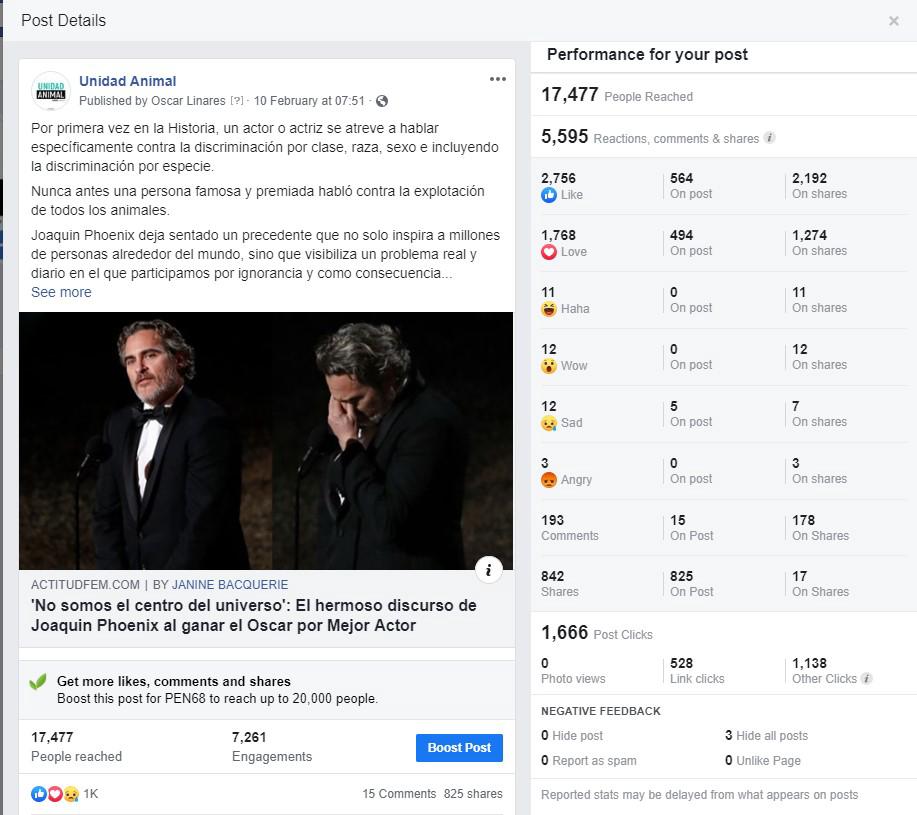Open the 15 Comments link
The image size is (917, 815).
399,794
